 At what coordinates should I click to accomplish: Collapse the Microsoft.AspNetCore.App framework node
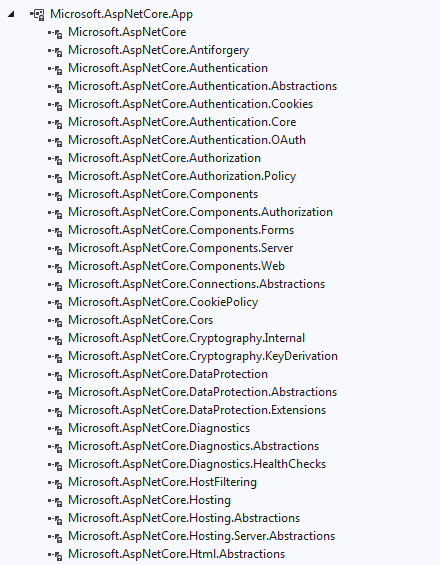(x=11, y=14)
